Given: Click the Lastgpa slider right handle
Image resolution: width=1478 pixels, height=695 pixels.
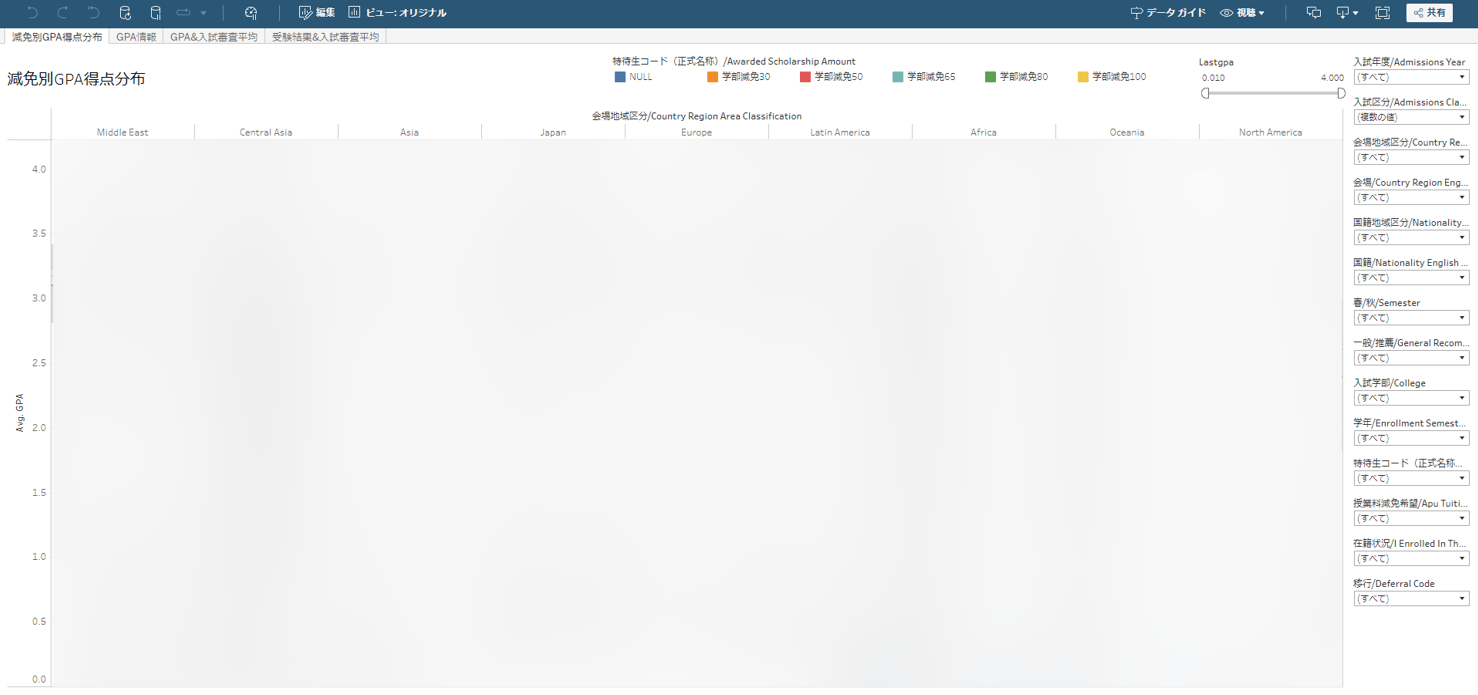Looking at the screenshot, I should [1341, 93].
